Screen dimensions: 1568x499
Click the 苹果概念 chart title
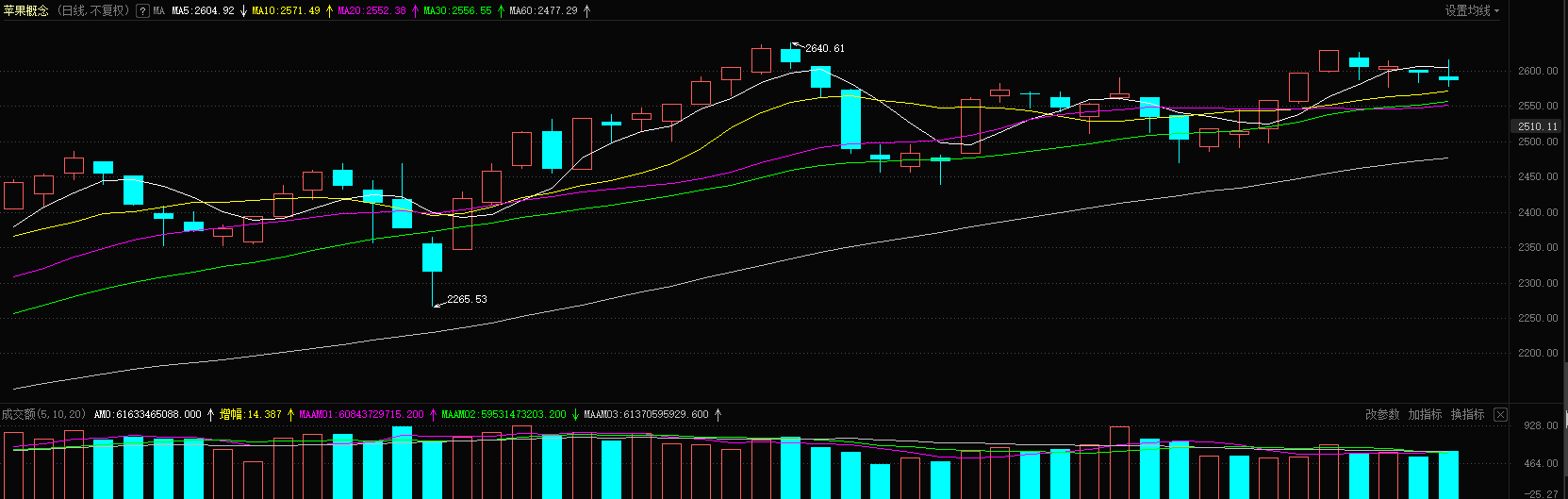[x=26, y=11]
